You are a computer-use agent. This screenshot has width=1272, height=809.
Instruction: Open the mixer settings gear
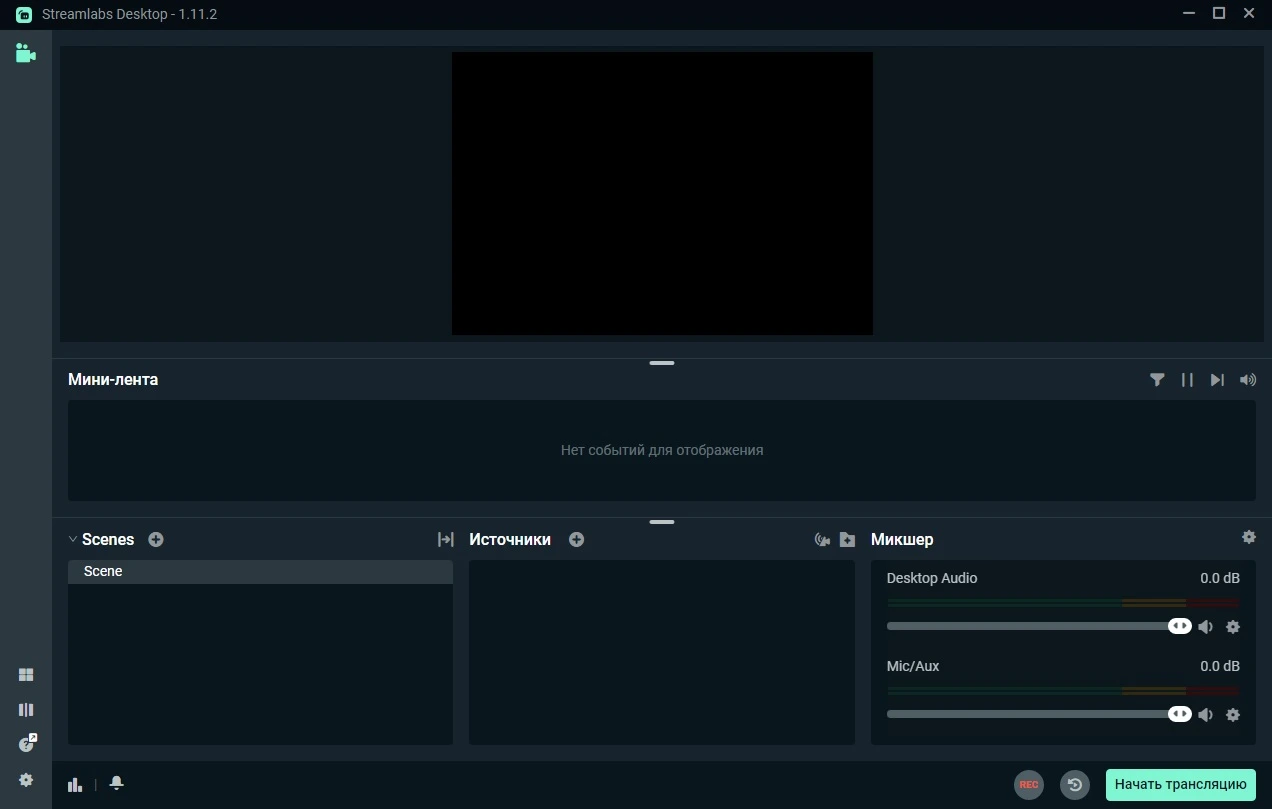[x=1248, y=537]
